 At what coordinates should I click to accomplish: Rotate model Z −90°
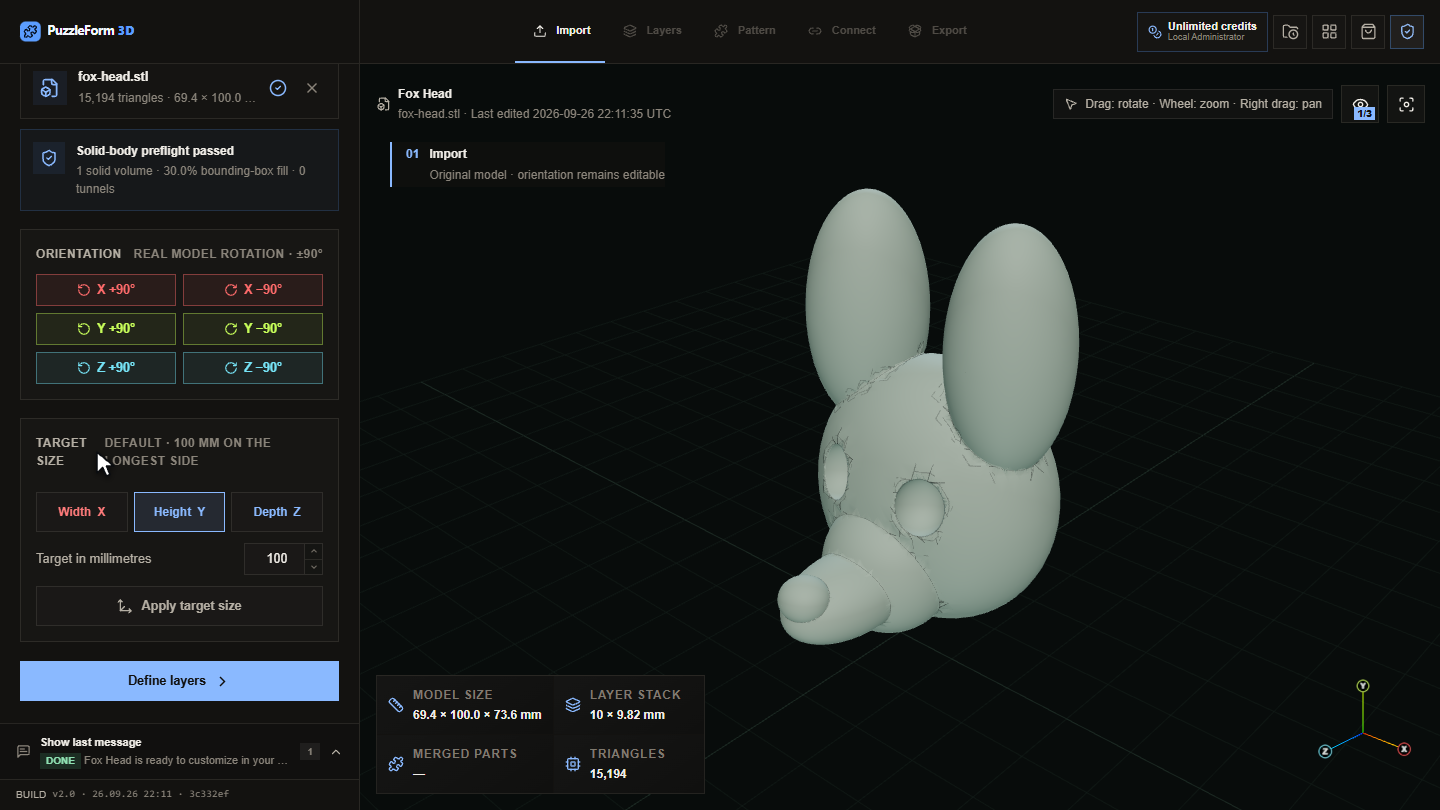[253, 368]
